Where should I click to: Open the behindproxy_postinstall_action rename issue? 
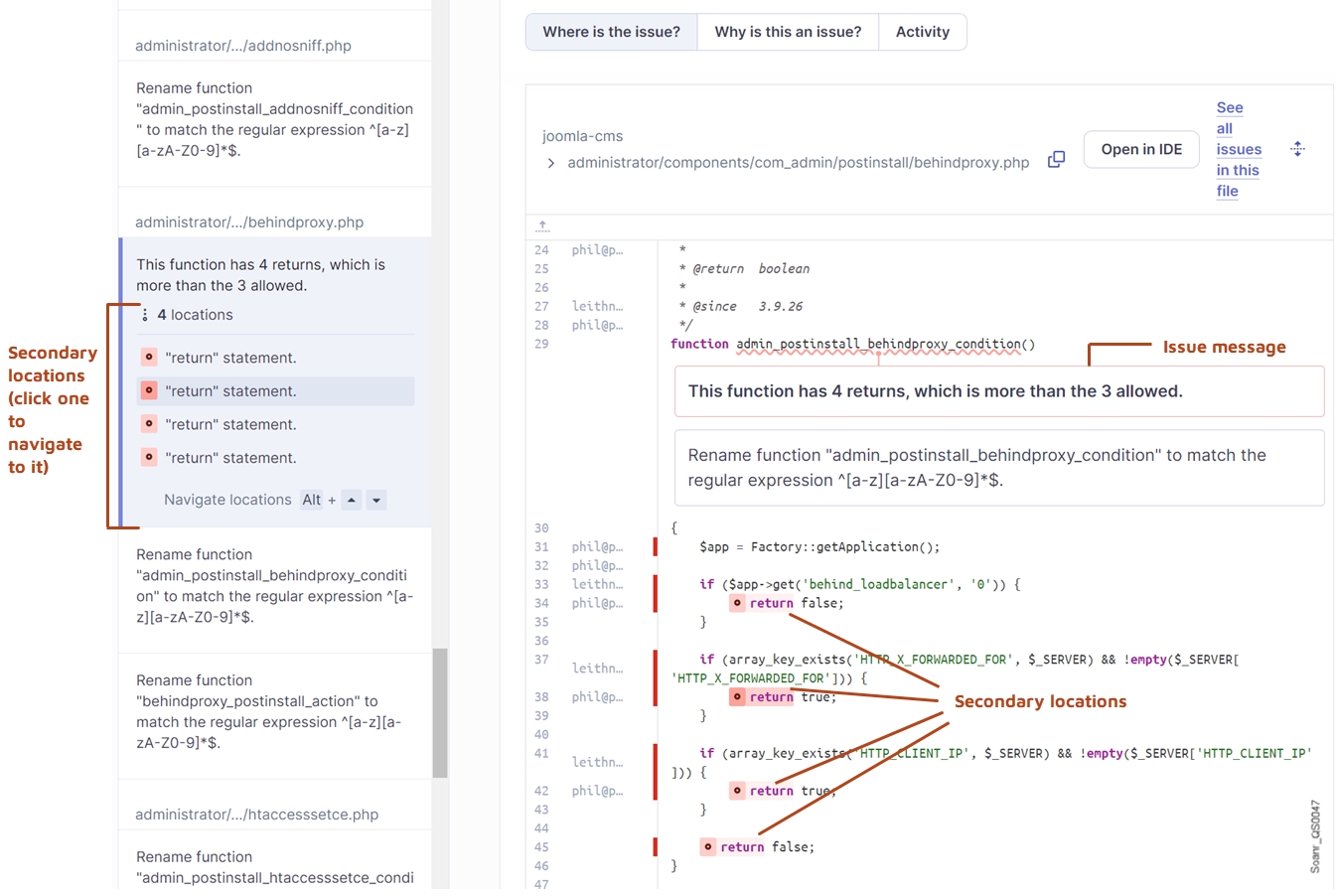click(x=268, y=711)
